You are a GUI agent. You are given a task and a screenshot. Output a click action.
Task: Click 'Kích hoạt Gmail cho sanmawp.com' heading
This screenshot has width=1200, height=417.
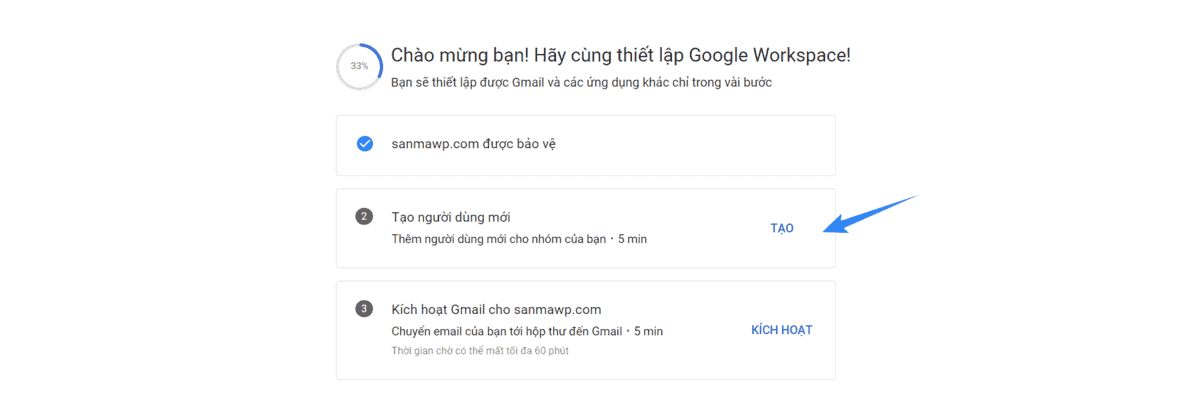[496, 309]
